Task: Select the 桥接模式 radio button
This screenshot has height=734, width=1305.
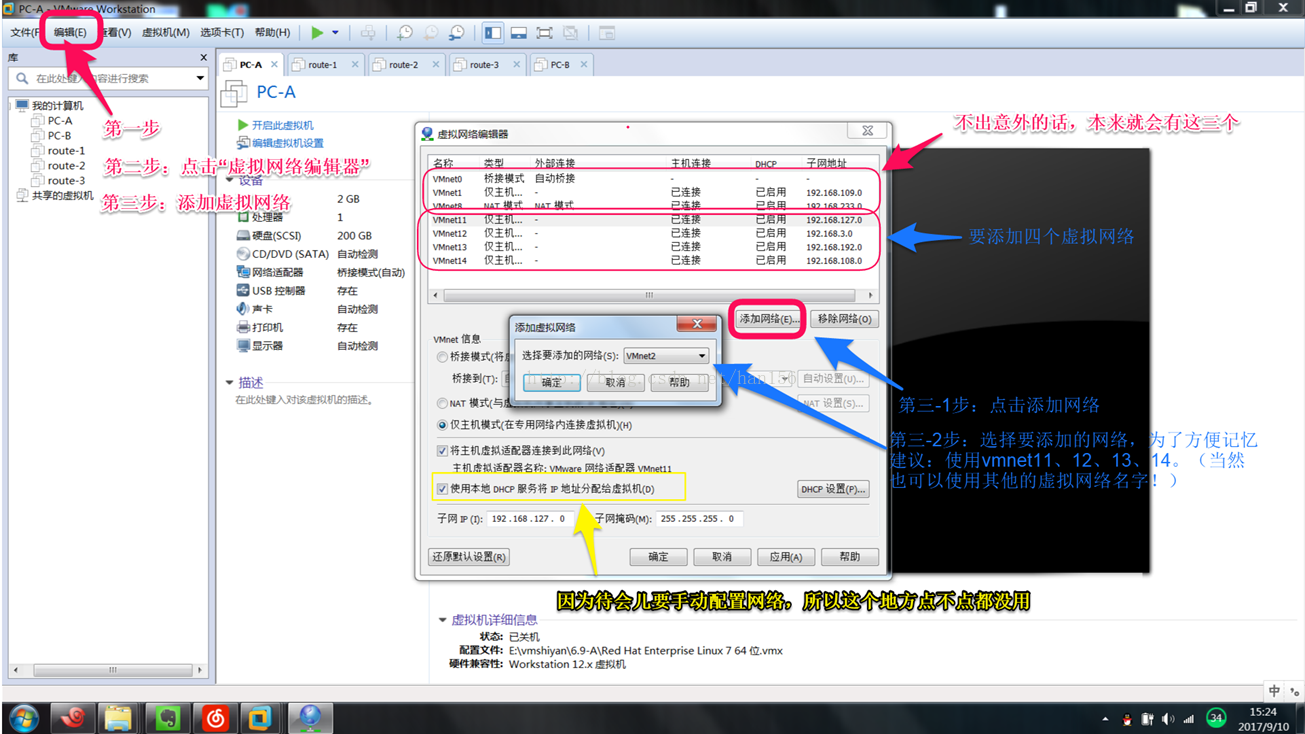Action: [442, 357]
